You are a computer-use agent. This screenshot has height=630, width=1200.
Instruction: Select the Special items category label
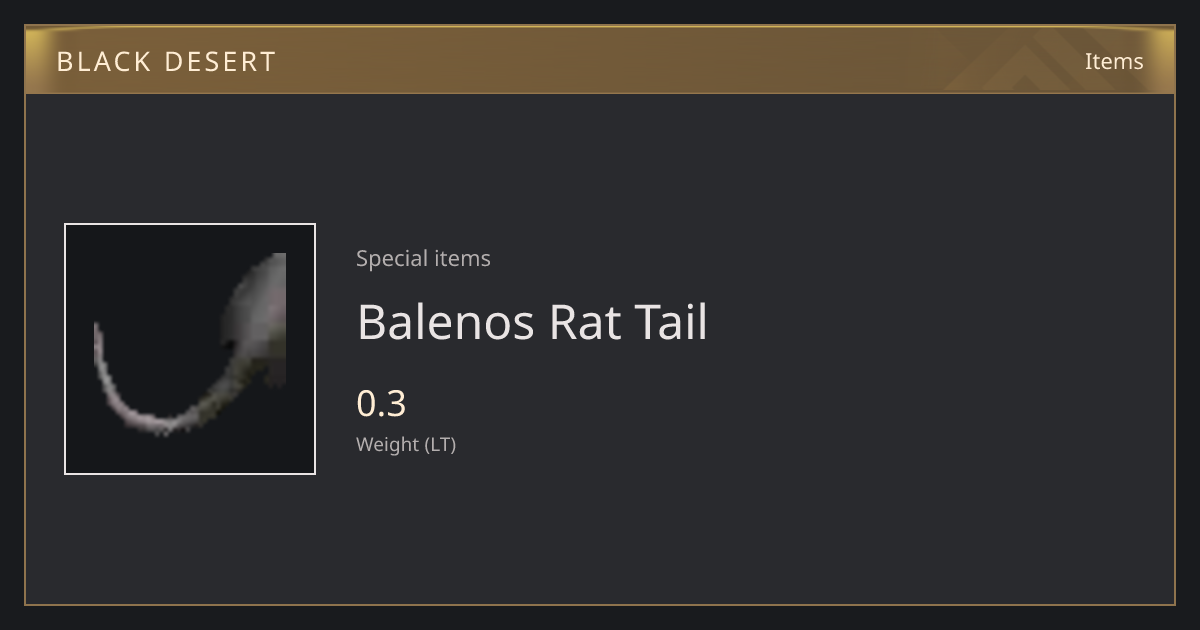coord(423,258)
